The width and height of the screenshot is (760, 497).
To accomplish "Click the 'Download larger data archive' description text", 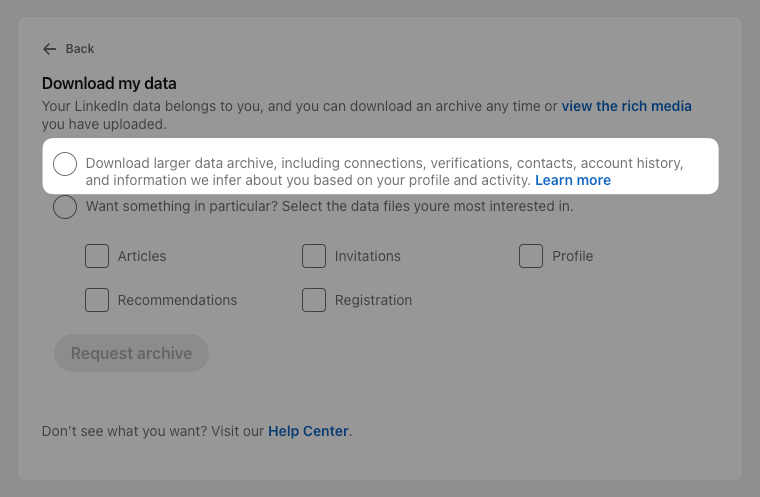I will pyautogui.click(x=384, y=172).
